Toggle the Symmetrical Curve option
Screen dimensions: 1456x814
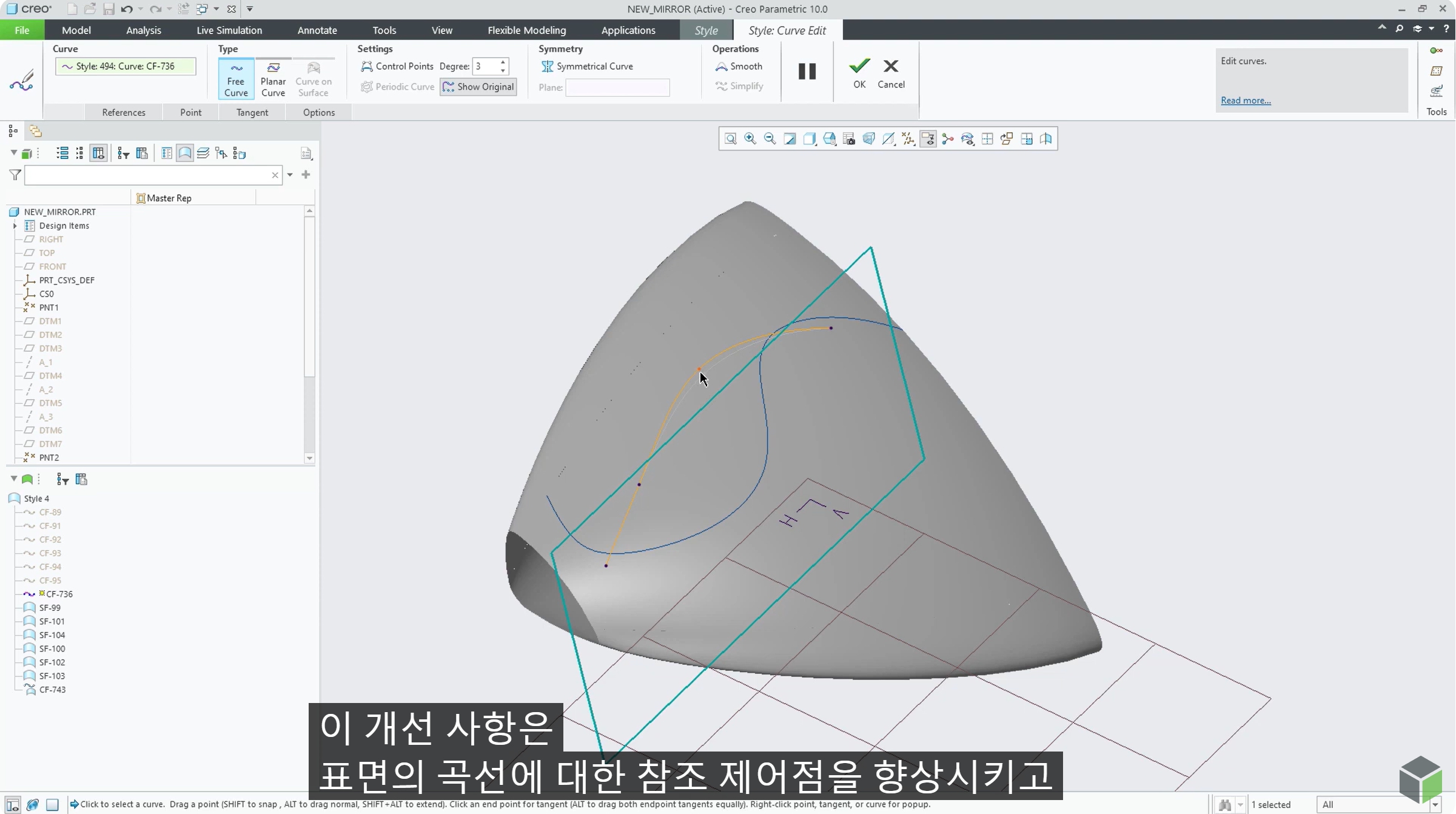pyautogui.click(x=587, y=66)
